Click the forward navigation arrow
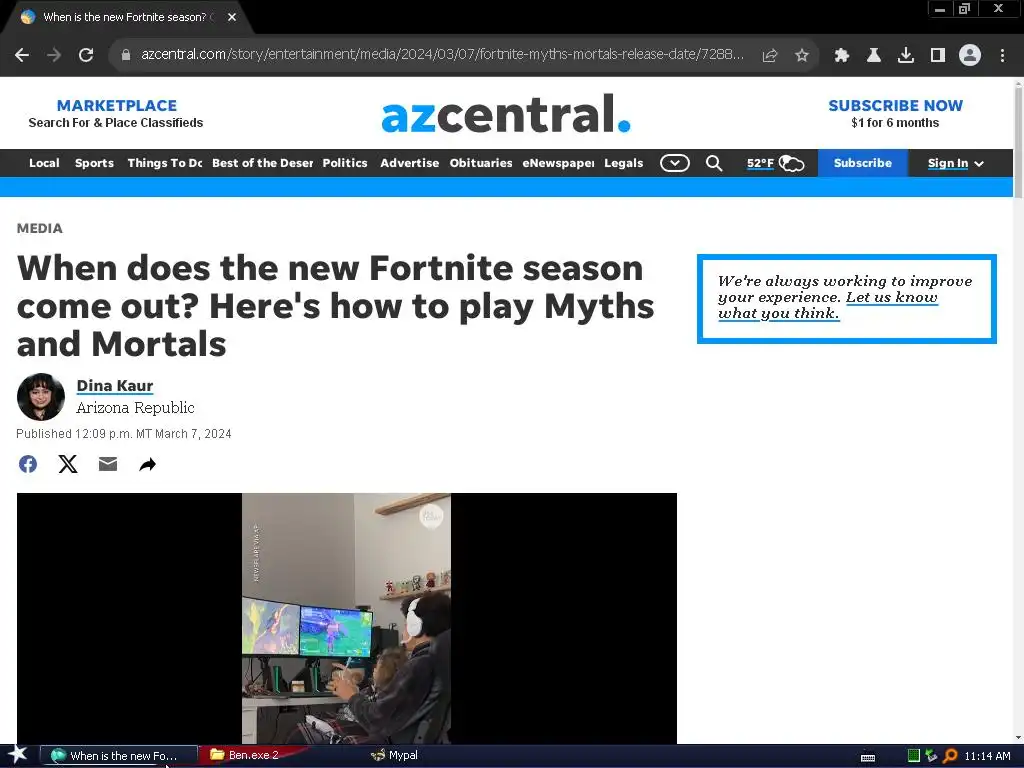 click(x=54, y=56)
